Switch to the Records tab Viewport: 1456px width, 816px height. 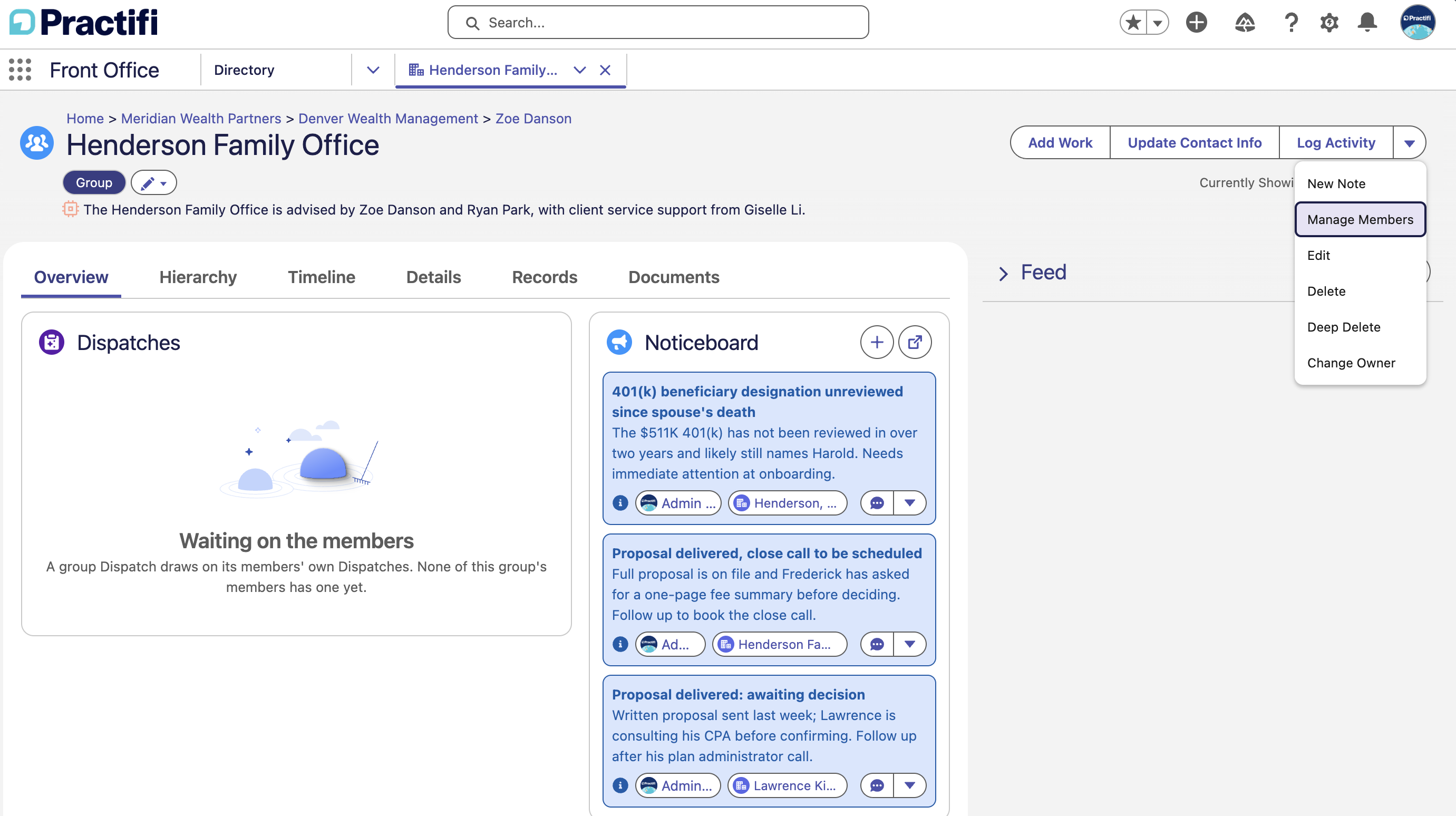pos(545,277)
